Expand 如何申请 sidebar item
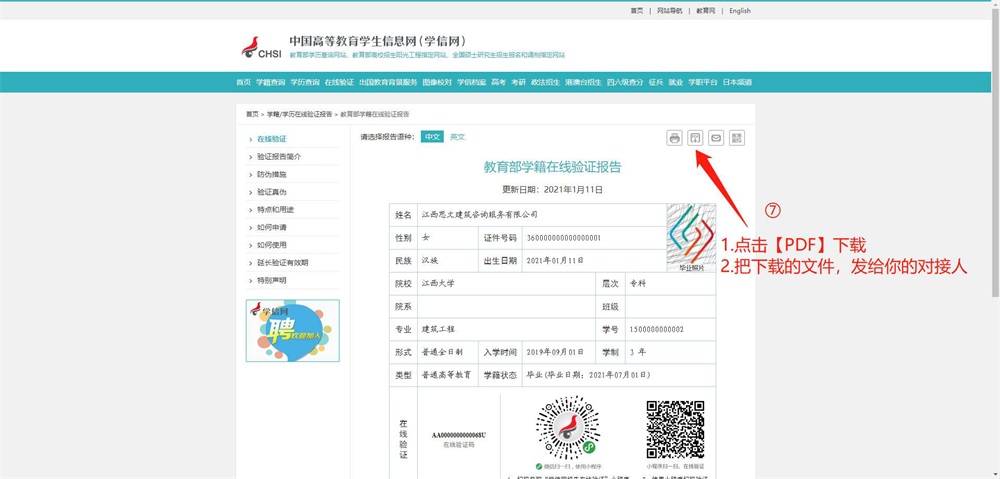Viewport: 1000px width, 479px height. click(x=271, y=227)
